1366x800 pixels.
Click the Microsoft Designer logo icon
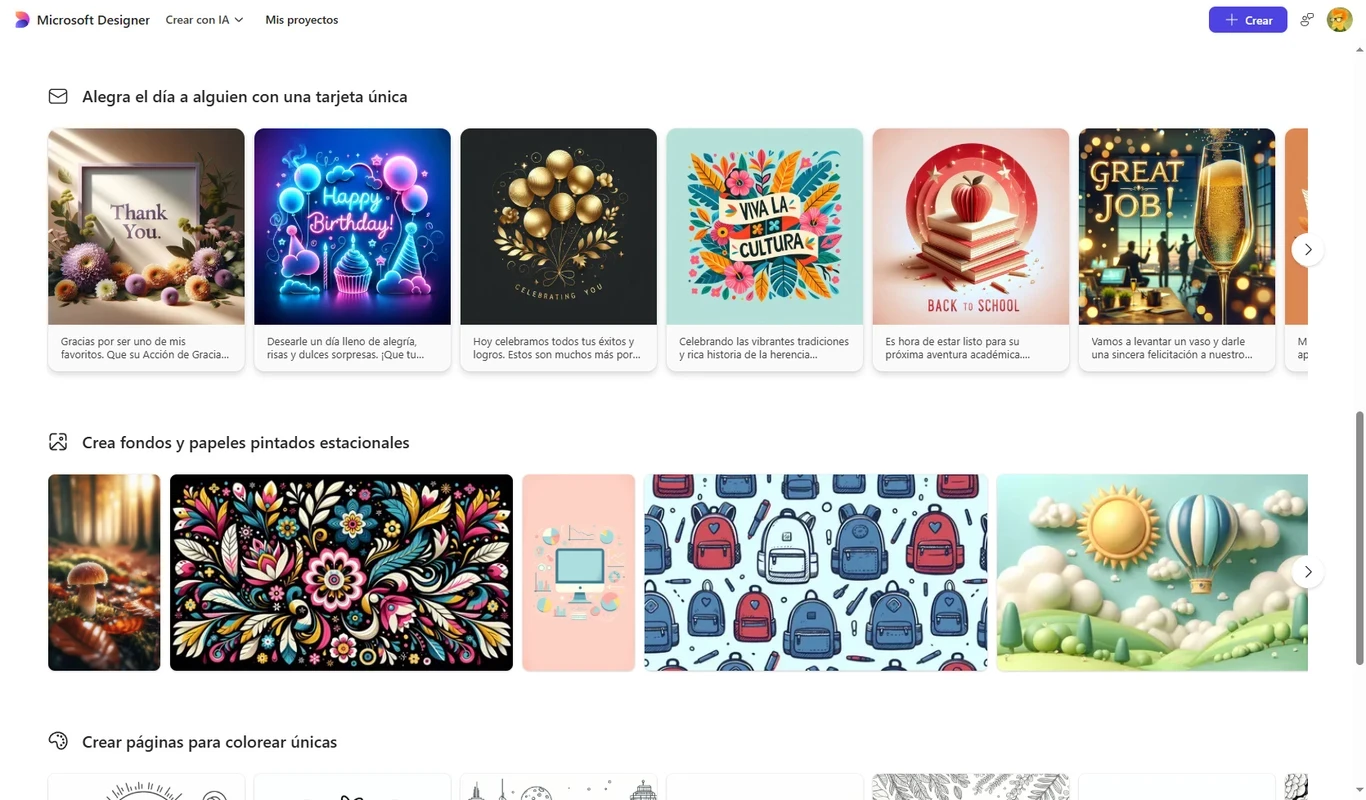tap(22, 20)
